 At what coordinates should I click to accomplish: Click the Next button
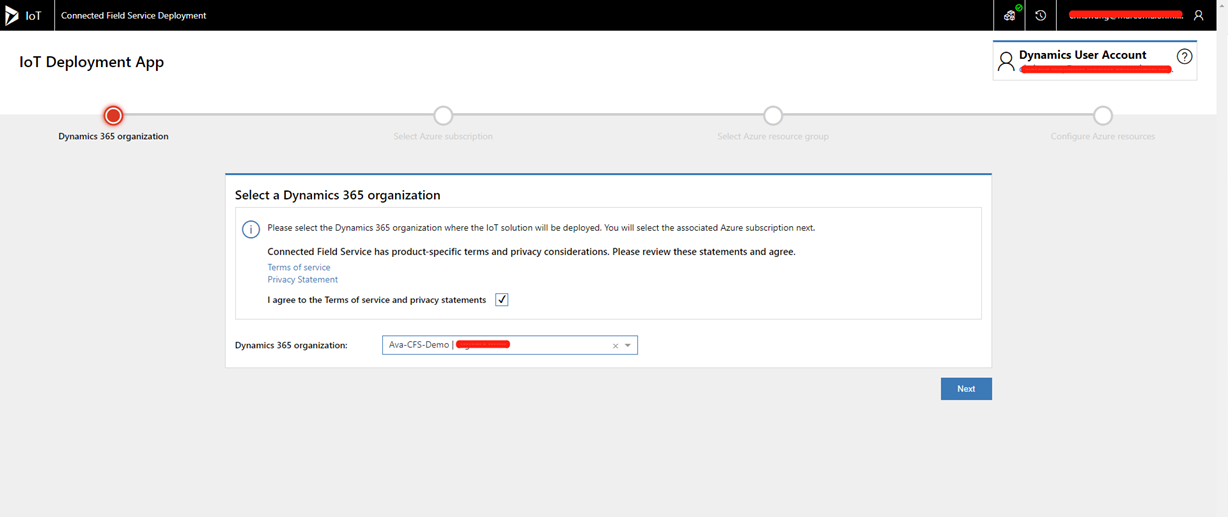point(966,389)
